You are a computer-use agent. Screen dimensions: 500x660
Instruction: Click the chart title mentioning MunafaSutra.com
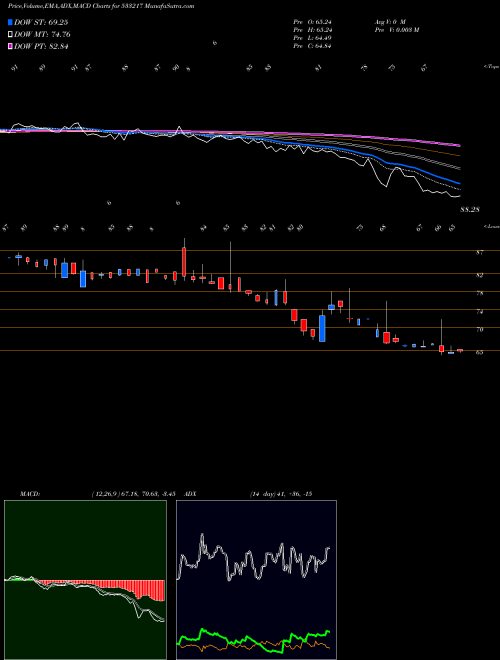(x=101, y=6)
